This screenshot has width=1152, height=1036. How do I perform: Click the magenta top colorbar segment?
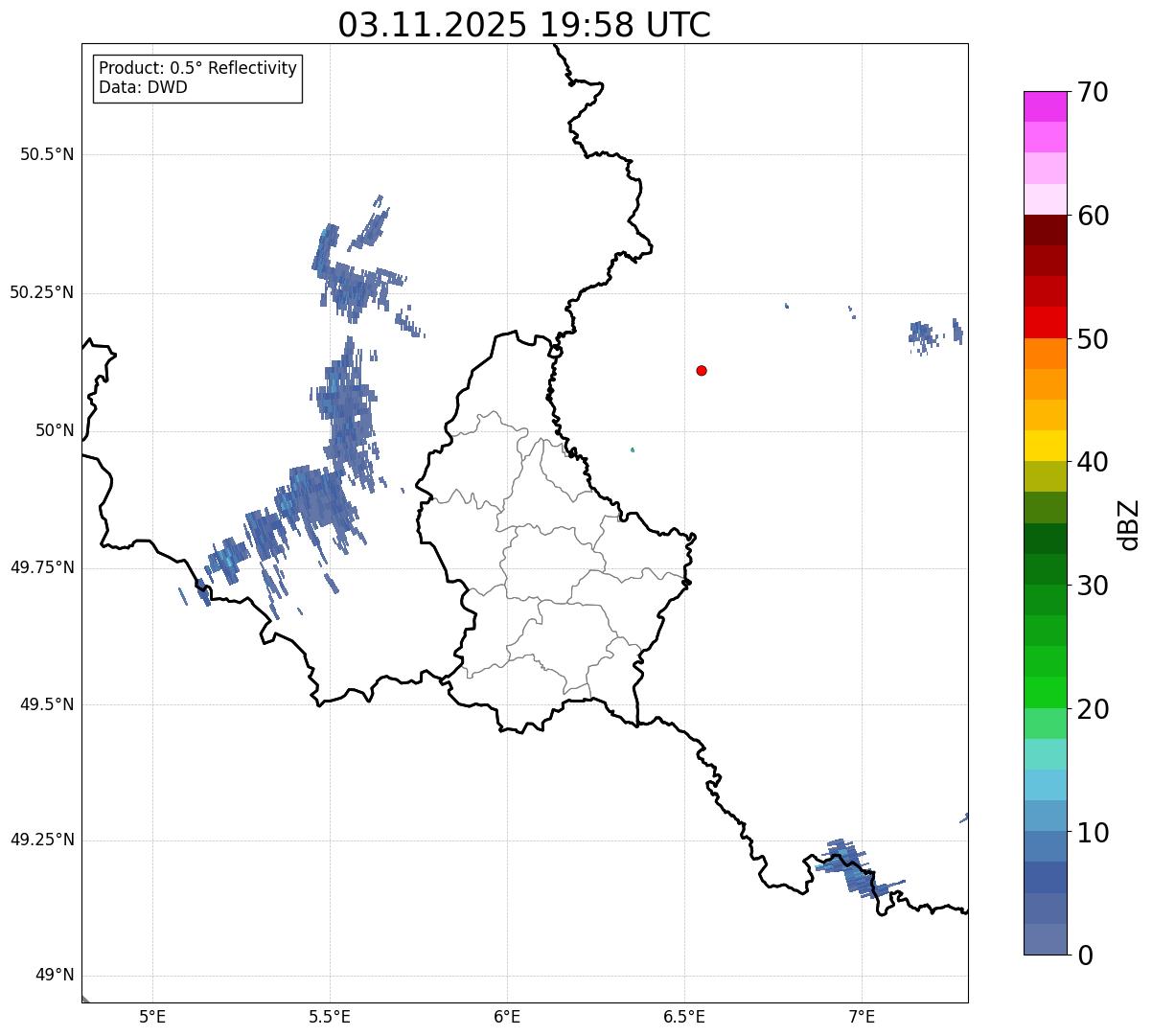1045,106
